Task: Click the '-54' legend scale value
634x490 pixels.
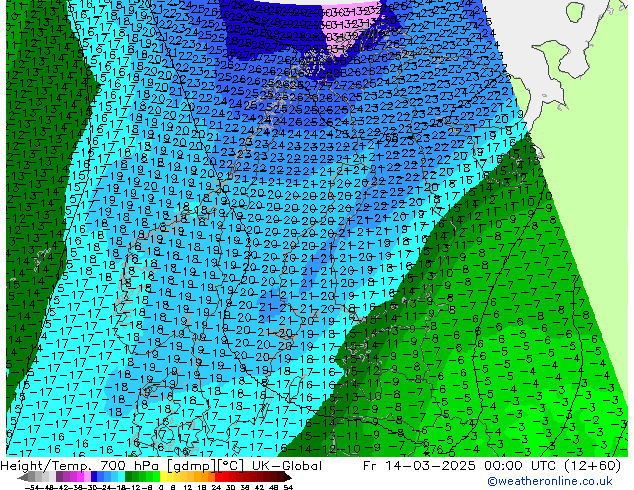Action: tap(32, 487)
